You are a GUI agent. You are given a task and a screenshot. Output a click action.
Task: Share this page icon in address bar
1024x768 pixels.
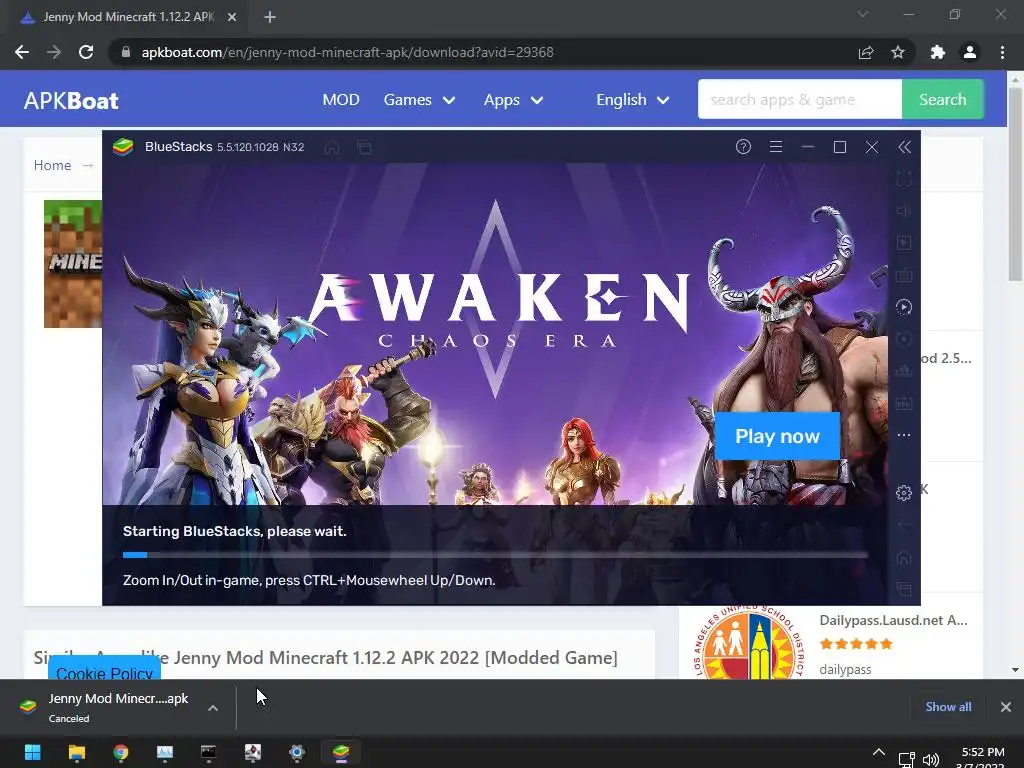tap(866, 52)
